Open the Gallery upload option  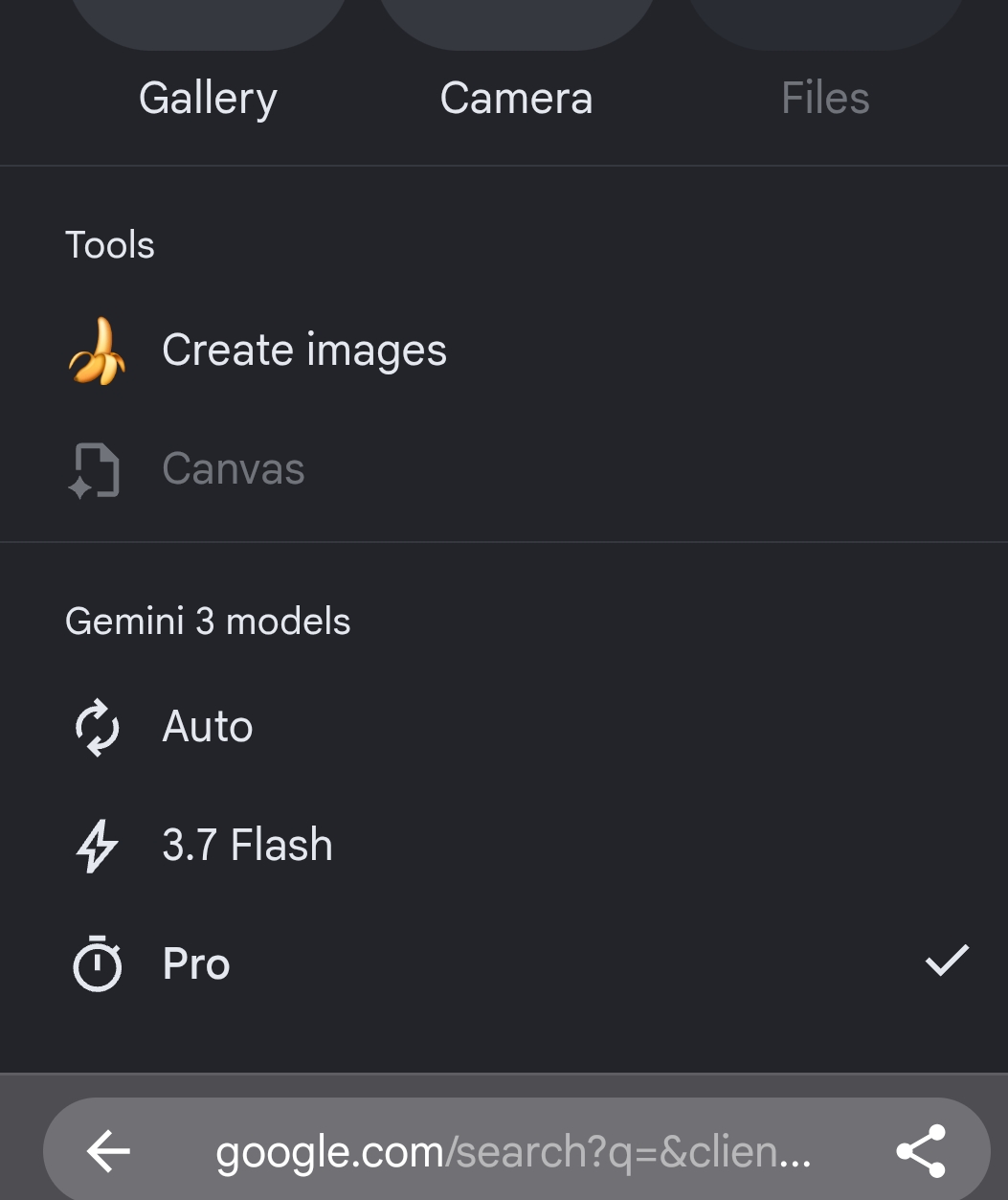208,99
